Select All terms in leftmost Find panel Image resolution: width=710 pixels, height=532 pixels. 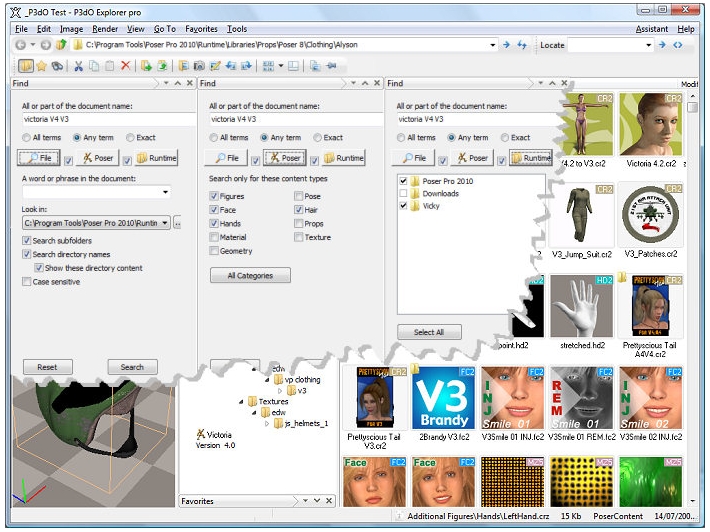[26, 137]
